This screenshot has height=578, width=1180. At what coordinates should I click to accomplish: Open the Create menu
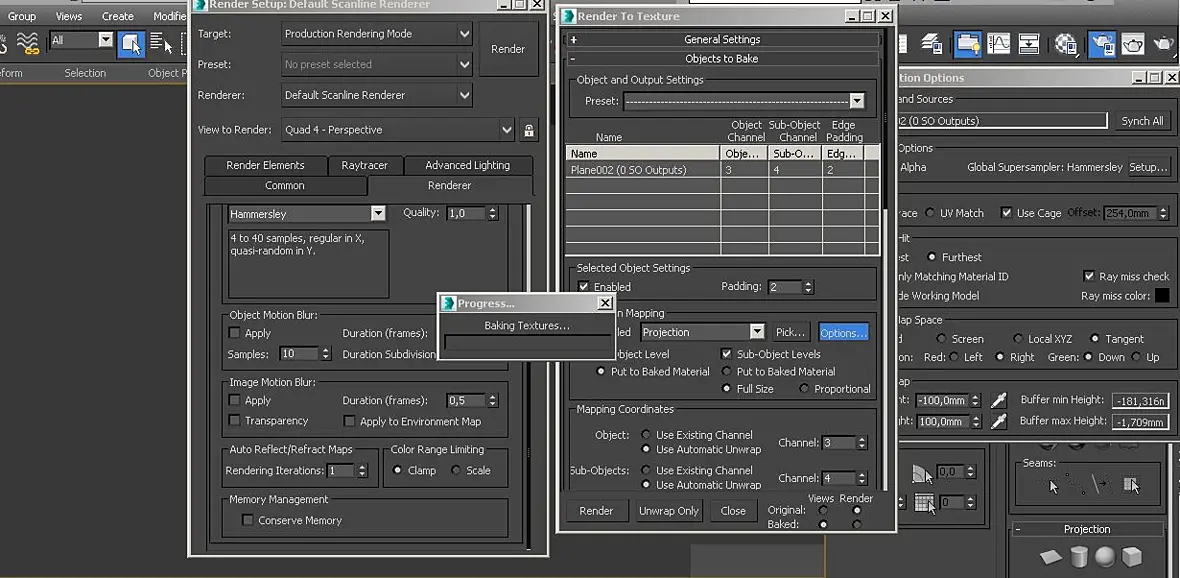click(x=117, y=16)
